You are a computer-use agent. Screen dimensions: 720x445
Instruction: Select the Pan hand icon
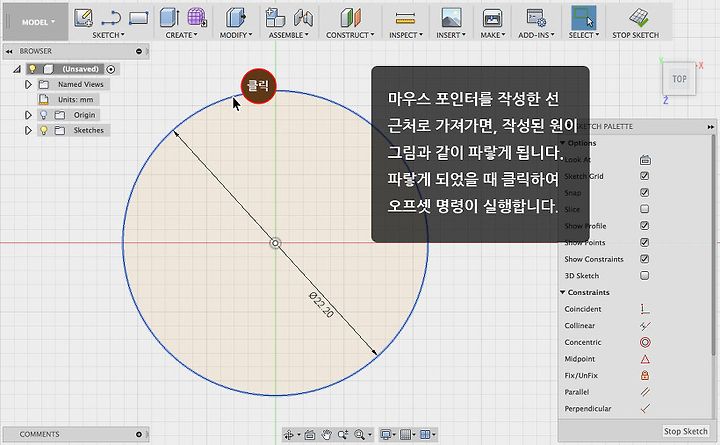click(326, 434)
